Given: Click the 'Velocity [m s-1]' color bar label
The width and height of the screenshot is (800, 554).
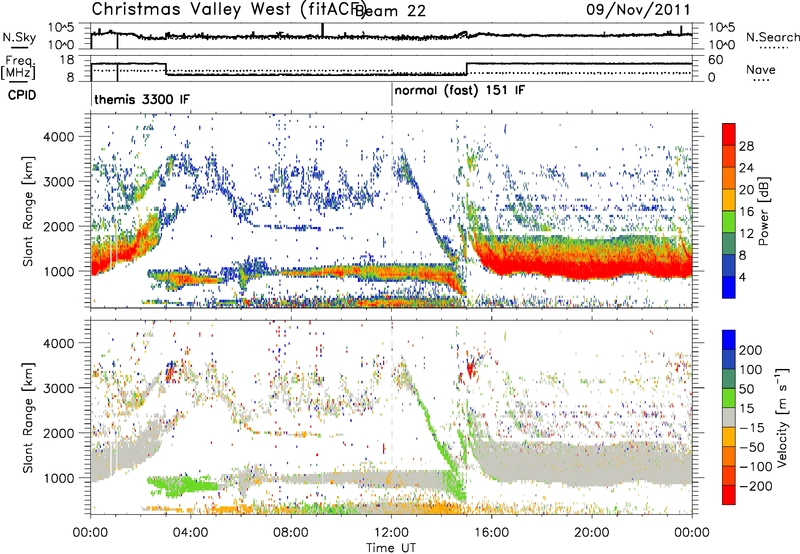Looking at the screenshot, I should (781, 417).
